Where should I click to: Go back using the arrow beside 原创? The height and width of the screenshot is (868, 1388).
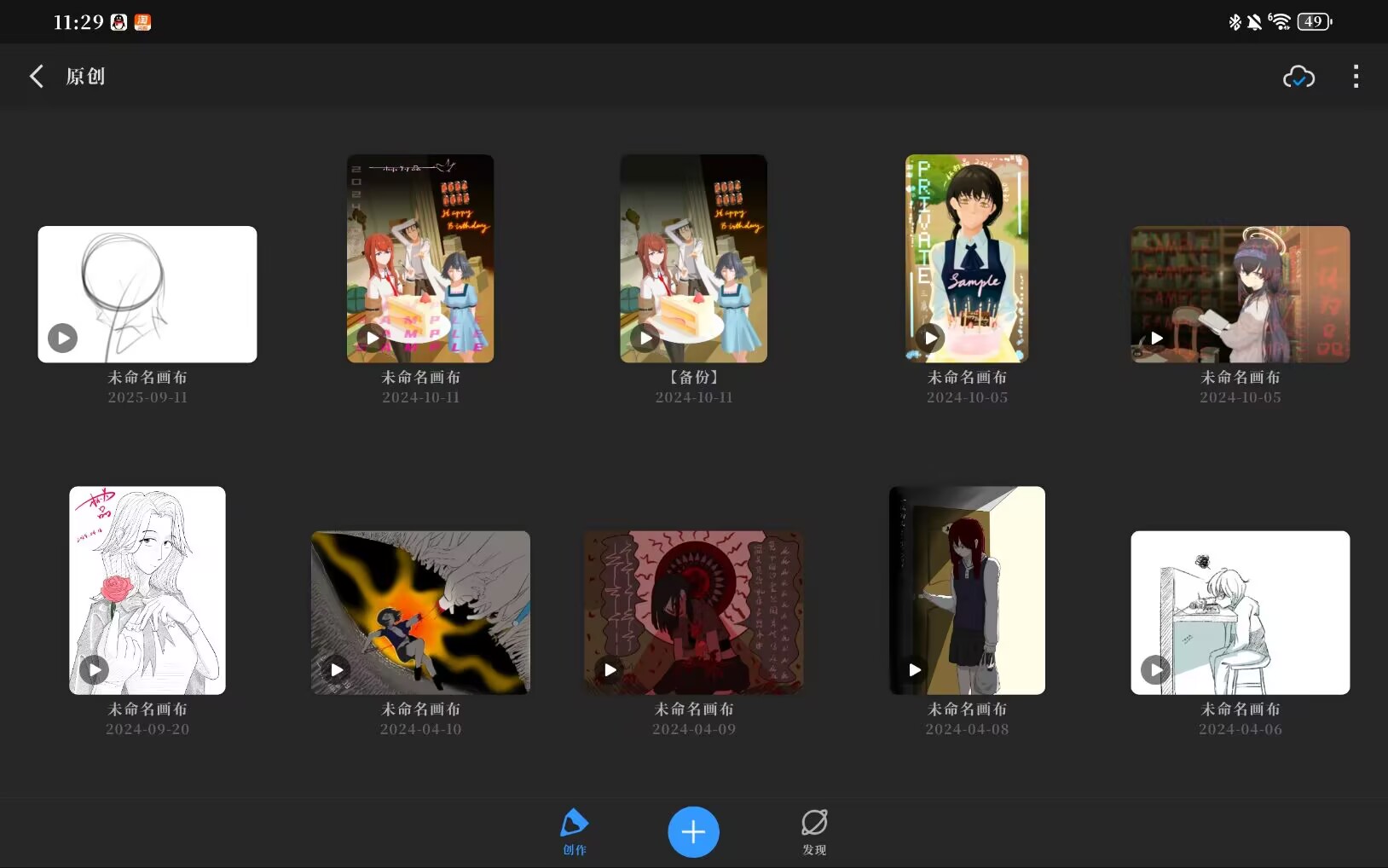pyautogui.click(x=36, y=76)
